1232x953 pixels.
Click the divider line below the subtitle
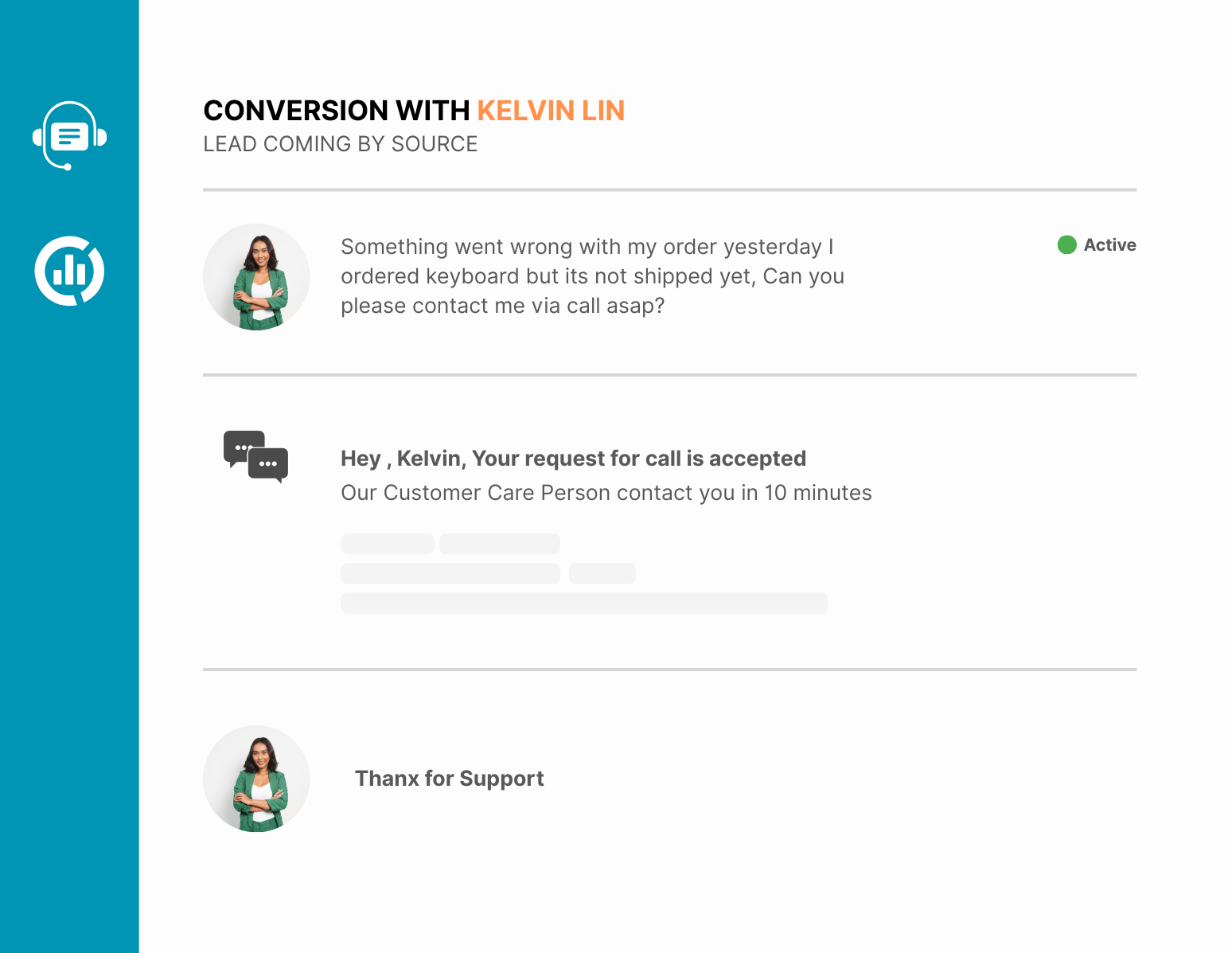coord(669,190)
